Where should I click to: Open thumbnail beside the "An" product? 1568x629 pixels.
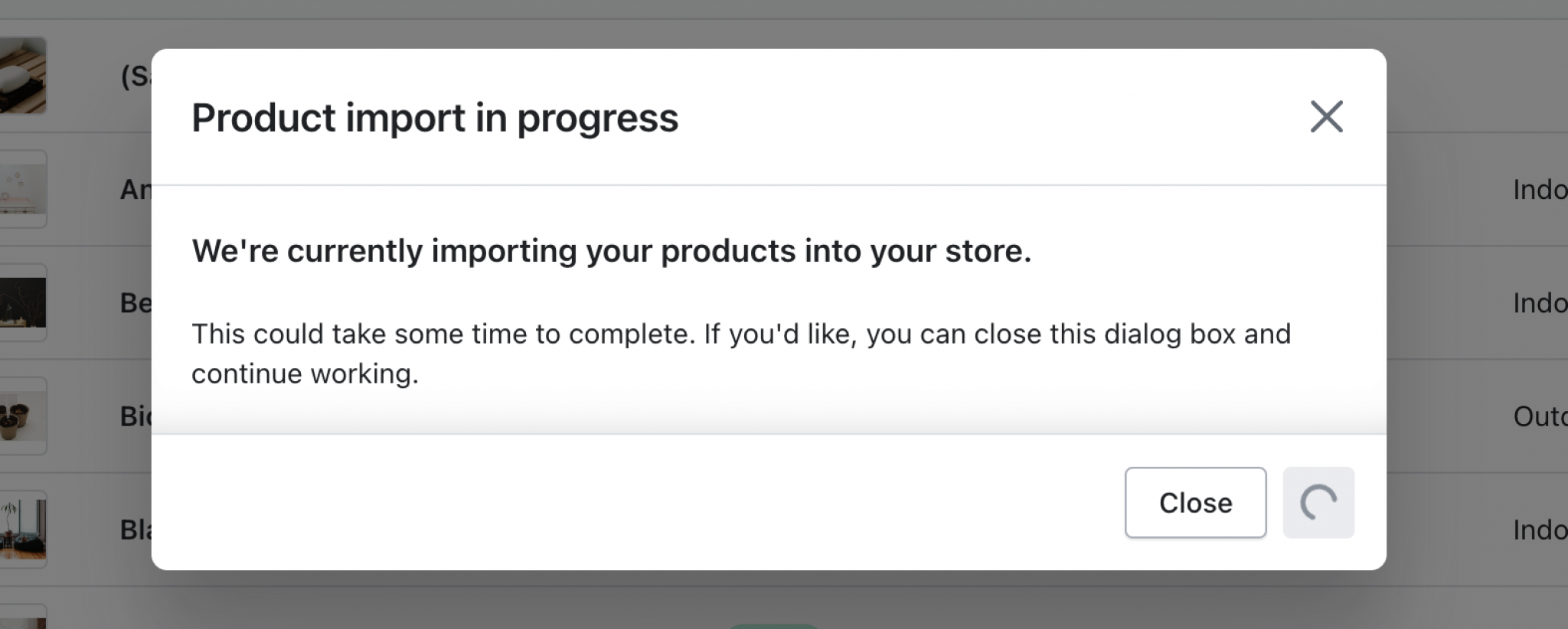[x=23, y=189]
